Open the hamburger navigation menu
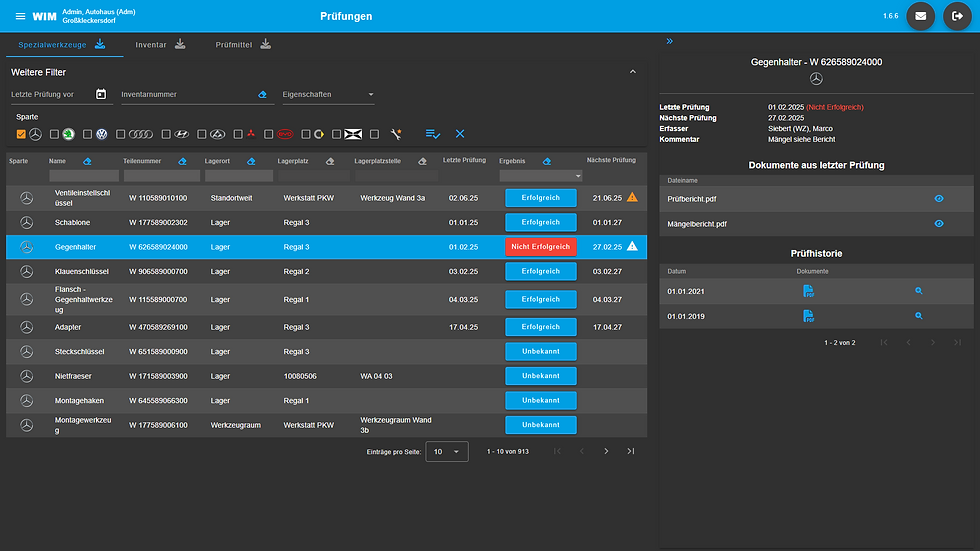This screenshot has height=551, width=980. coord(20,16)
